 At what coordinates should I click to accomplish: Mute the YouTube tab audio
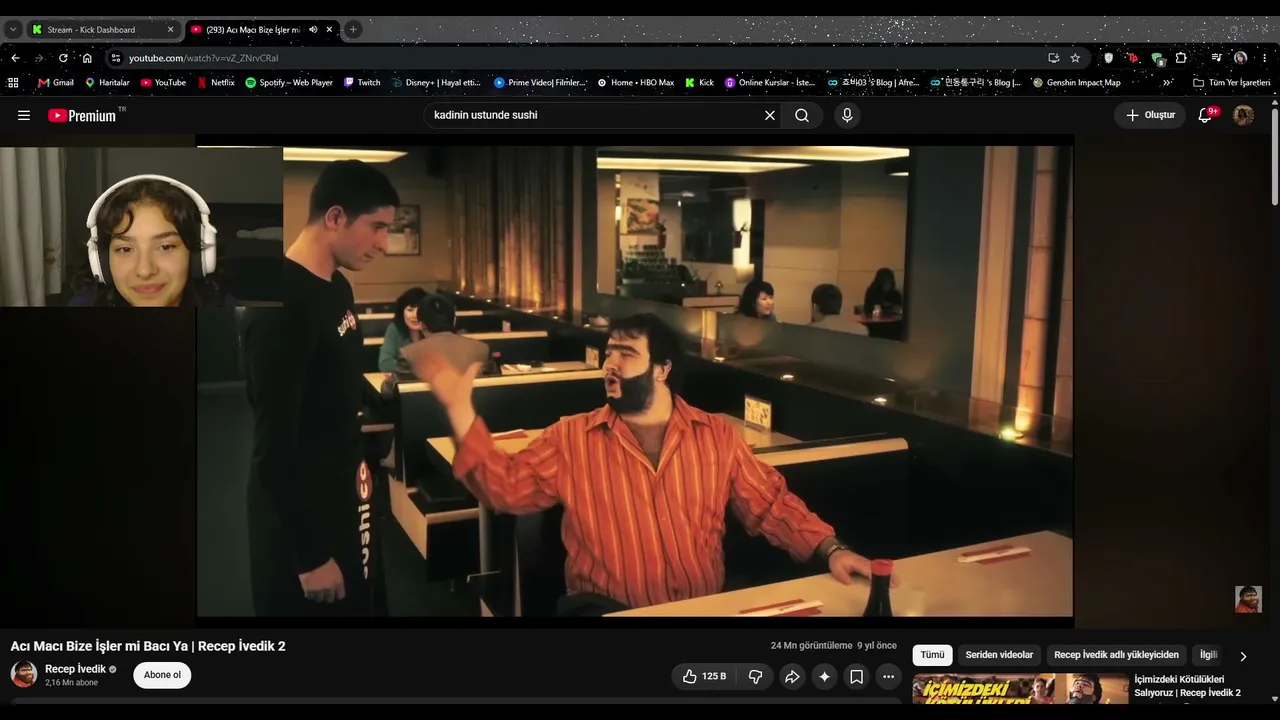[x=313, y=30]
